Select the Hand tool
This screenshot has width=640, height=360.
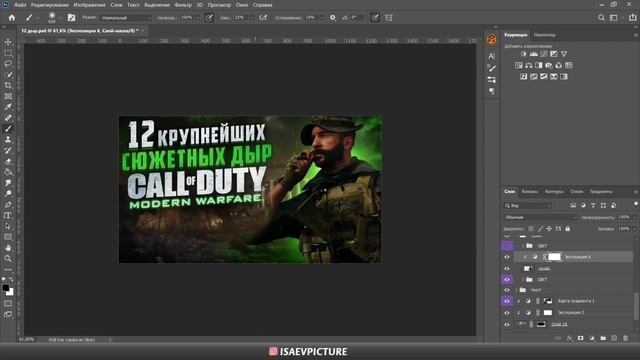pyautogui.click(x=8, y=248)
